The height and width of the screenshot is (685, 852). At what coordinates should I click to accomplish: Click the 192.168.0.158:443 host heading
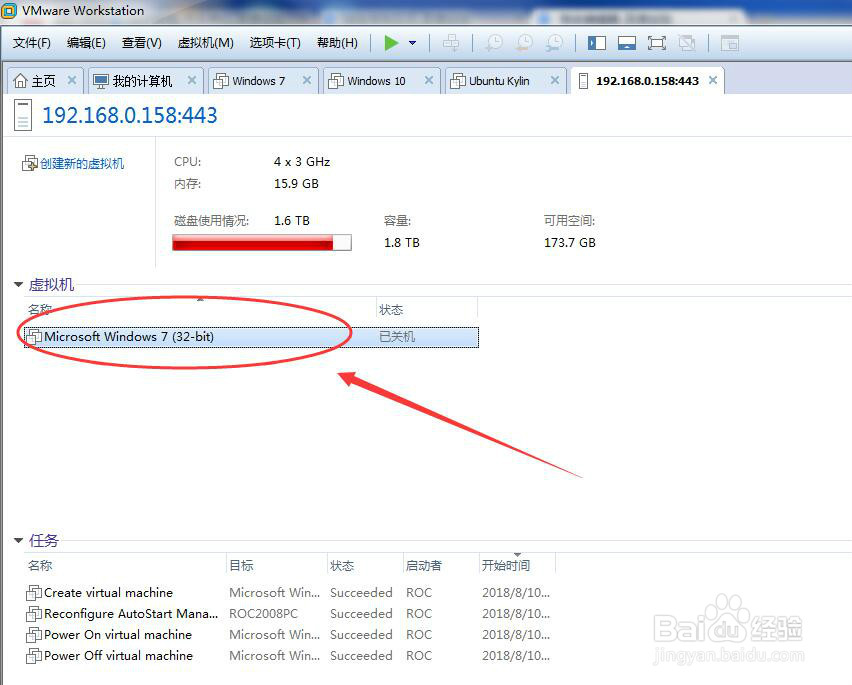(x=130, y=115)
